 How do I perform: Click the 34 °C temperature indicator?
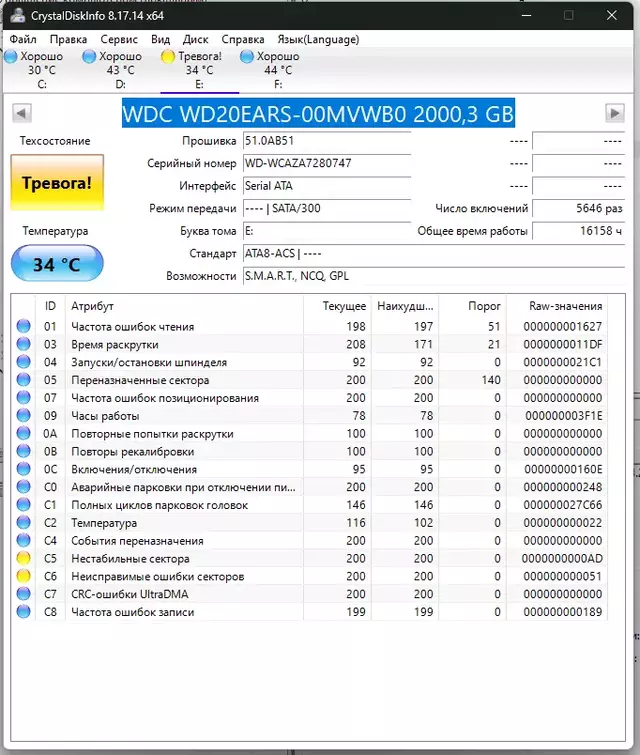pyautogui.click(x=57, y=264)
